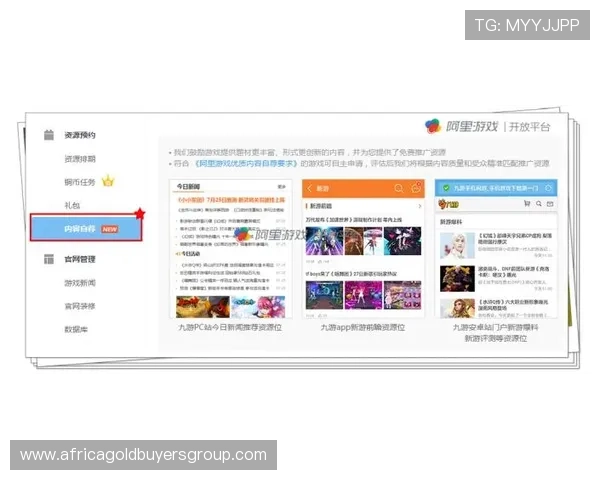
Task: Click the pink anime banner at the PC preview bottom
Action: (x=258, y=306)
